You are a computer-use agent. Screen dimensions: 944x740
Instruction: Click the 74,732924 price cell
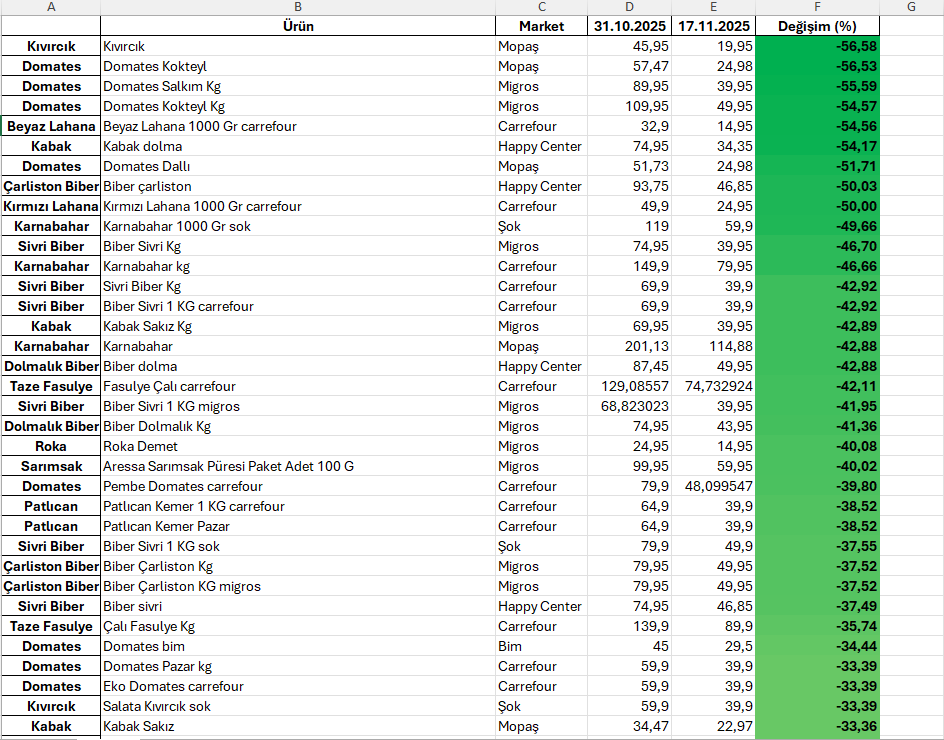(x=713, y=386)
